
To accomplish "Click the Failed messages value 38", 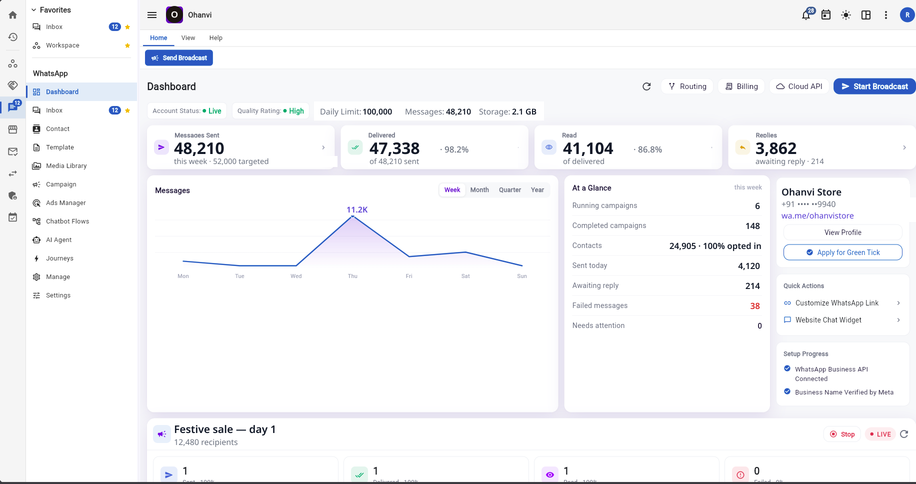I will [x=755, y=306].
